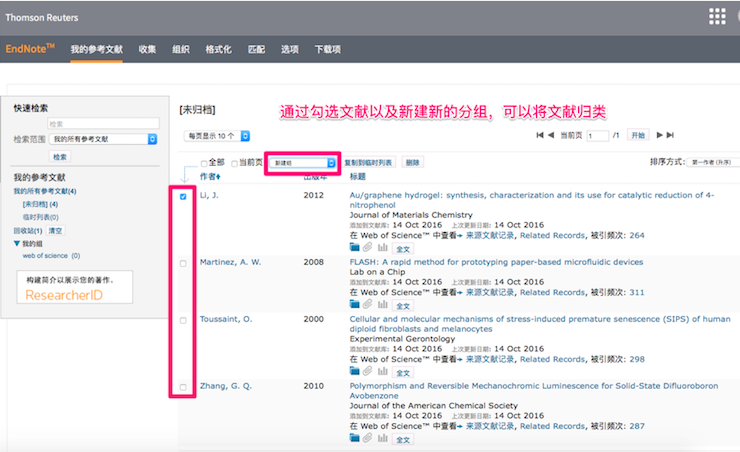Screen dimensions: 740x452
Task: Click the 复制到临时列表 button
Action: (x=368, y=162)
